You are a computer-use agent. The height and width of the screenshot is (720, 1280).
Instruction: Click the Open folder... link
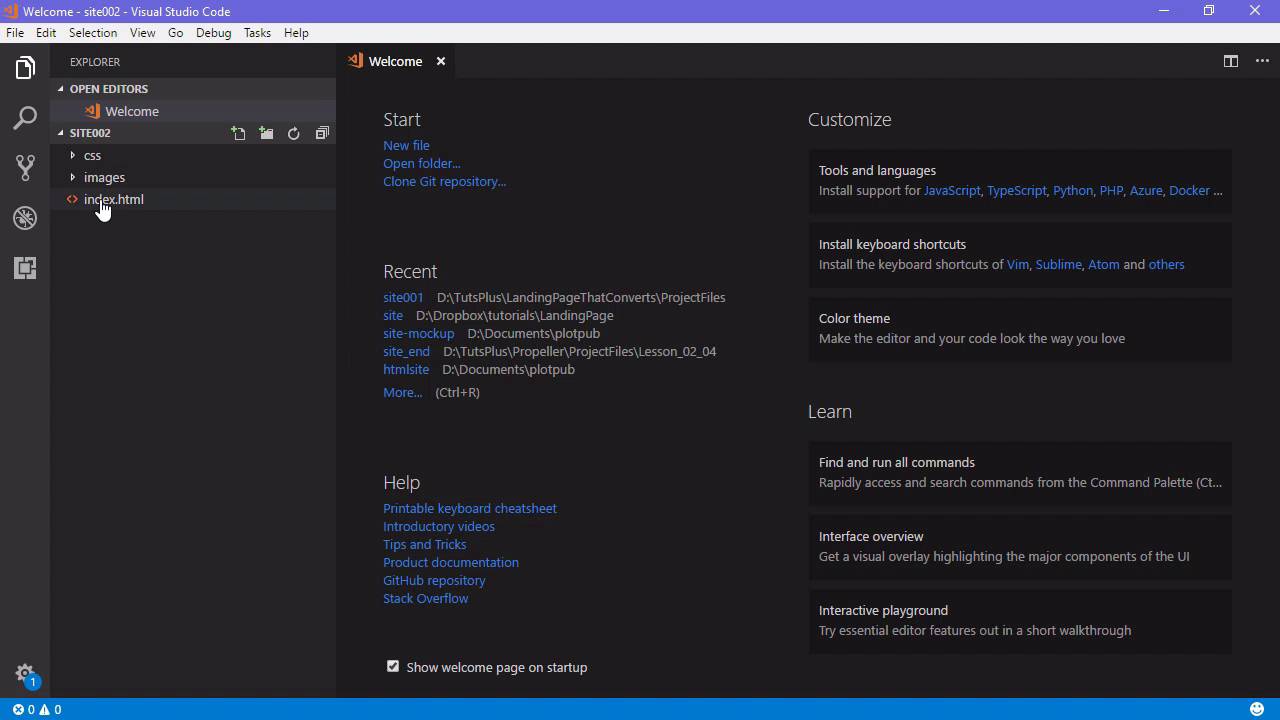point(421,163)
